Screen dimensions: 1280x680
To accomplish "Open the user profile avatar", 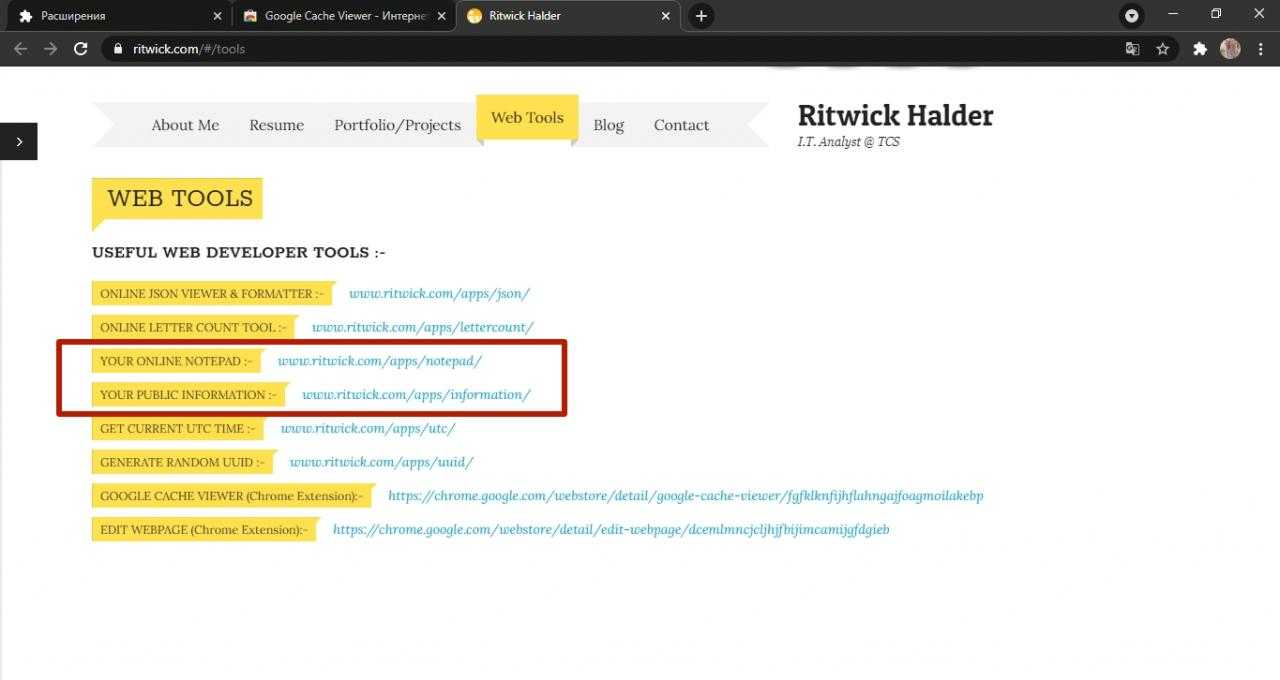I will [1230, 49].
